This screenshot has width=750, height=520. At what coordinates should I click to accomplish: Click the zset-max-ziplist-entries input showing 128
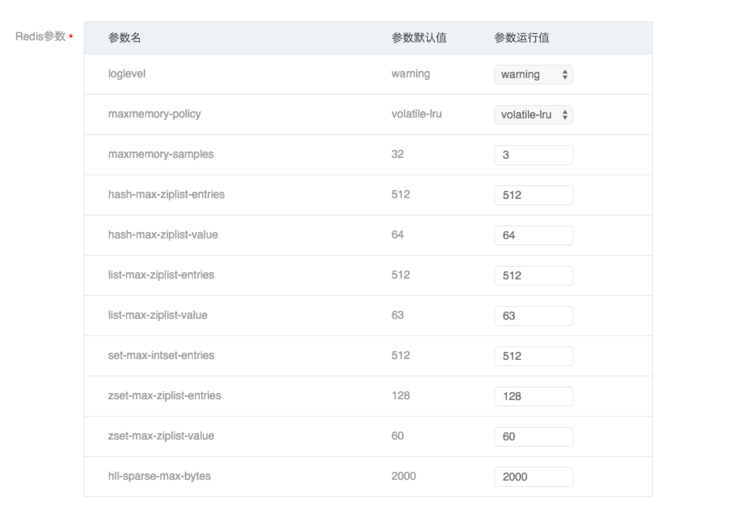(533, 396)
